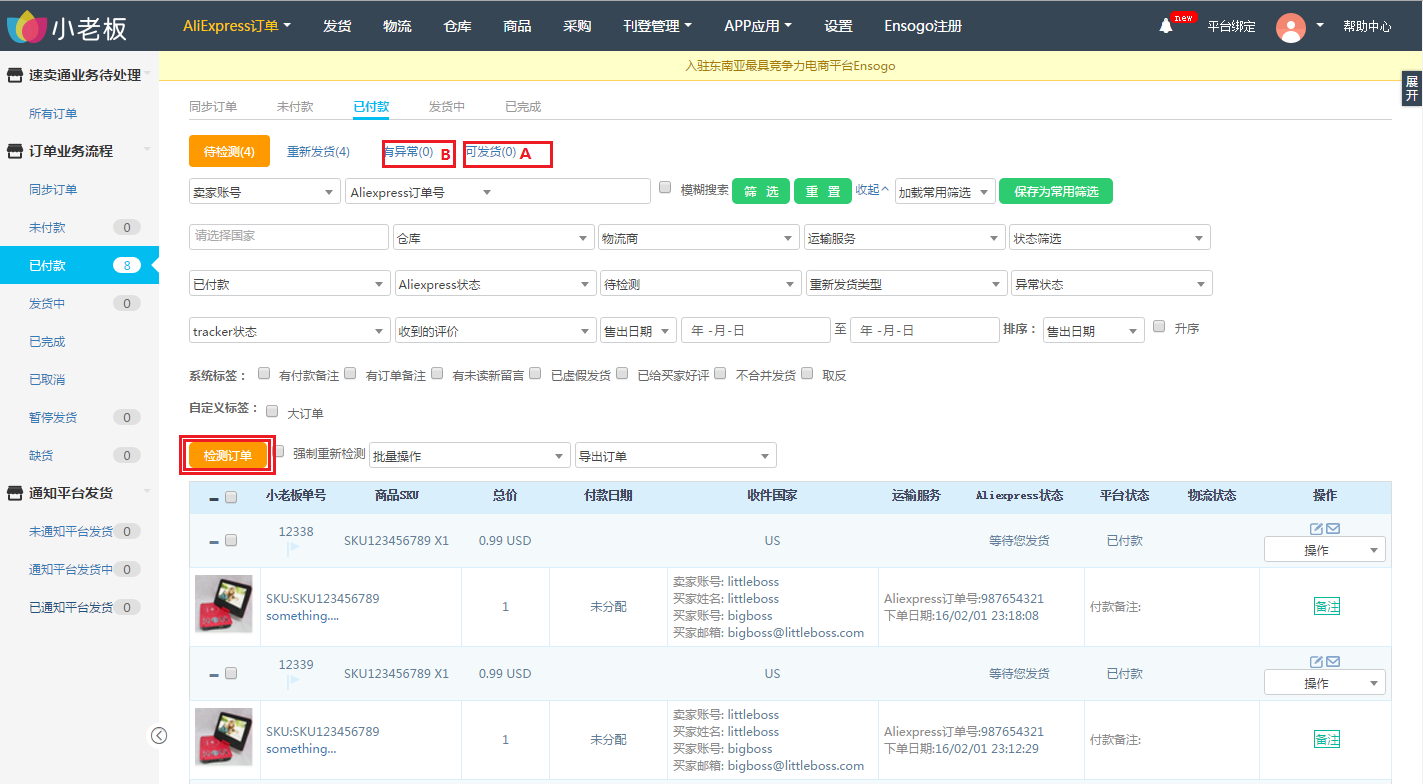Click the flag icon under order 12338

pyautogui.click(x=293, y=549)
